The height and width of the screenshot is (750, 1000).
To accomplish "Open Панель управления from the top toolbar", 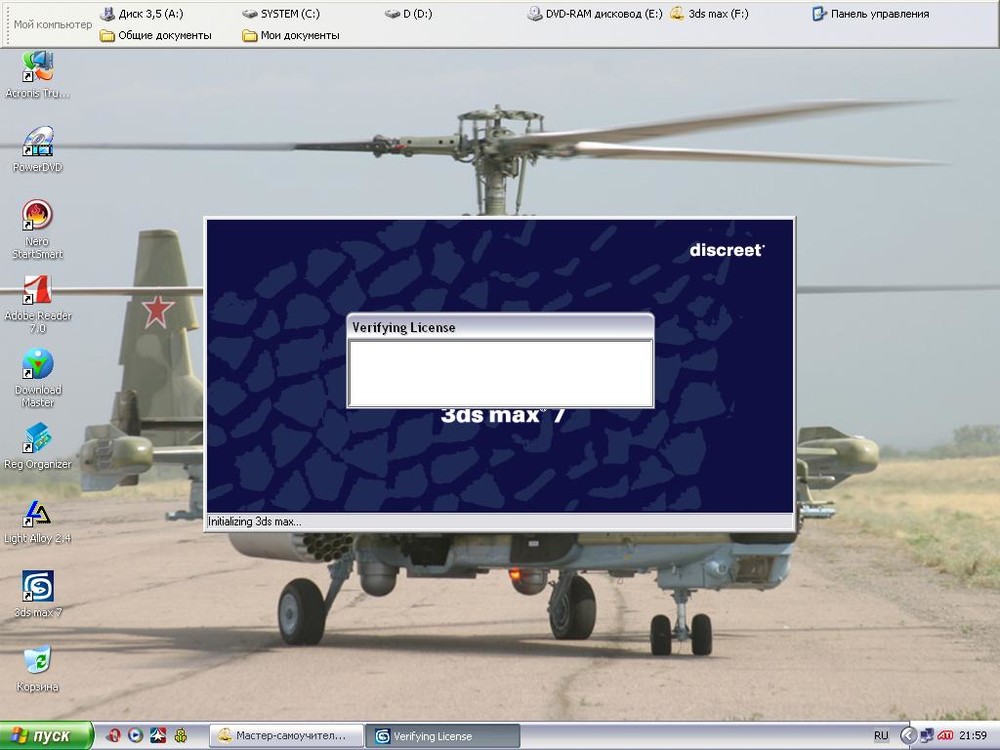I will pos(871,13).
